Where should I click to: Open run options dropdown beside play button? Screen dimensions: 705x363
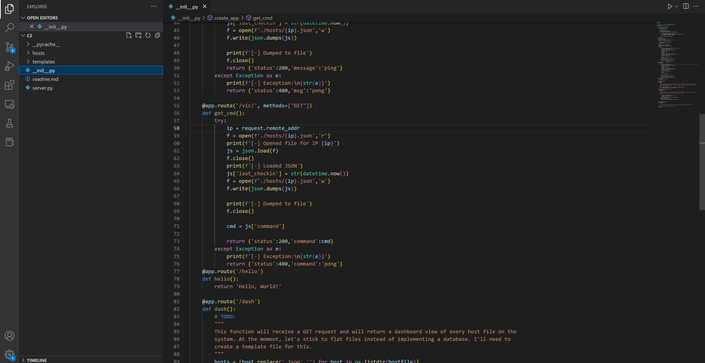676,6
